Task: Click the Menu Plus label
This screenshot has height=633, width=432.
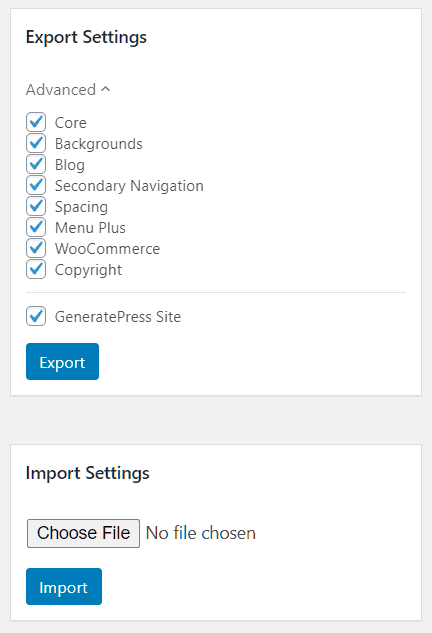Action: tap(90, 228)
